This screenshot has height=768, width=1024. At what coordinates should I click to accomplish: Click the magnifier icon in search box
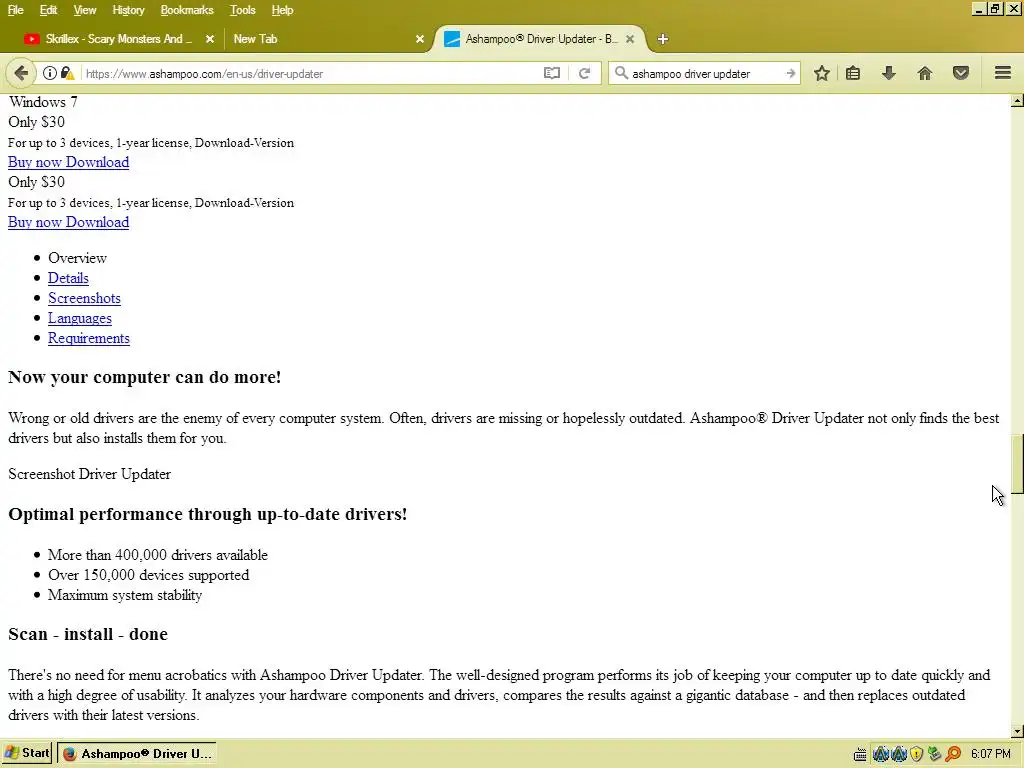tap(621, 73)
